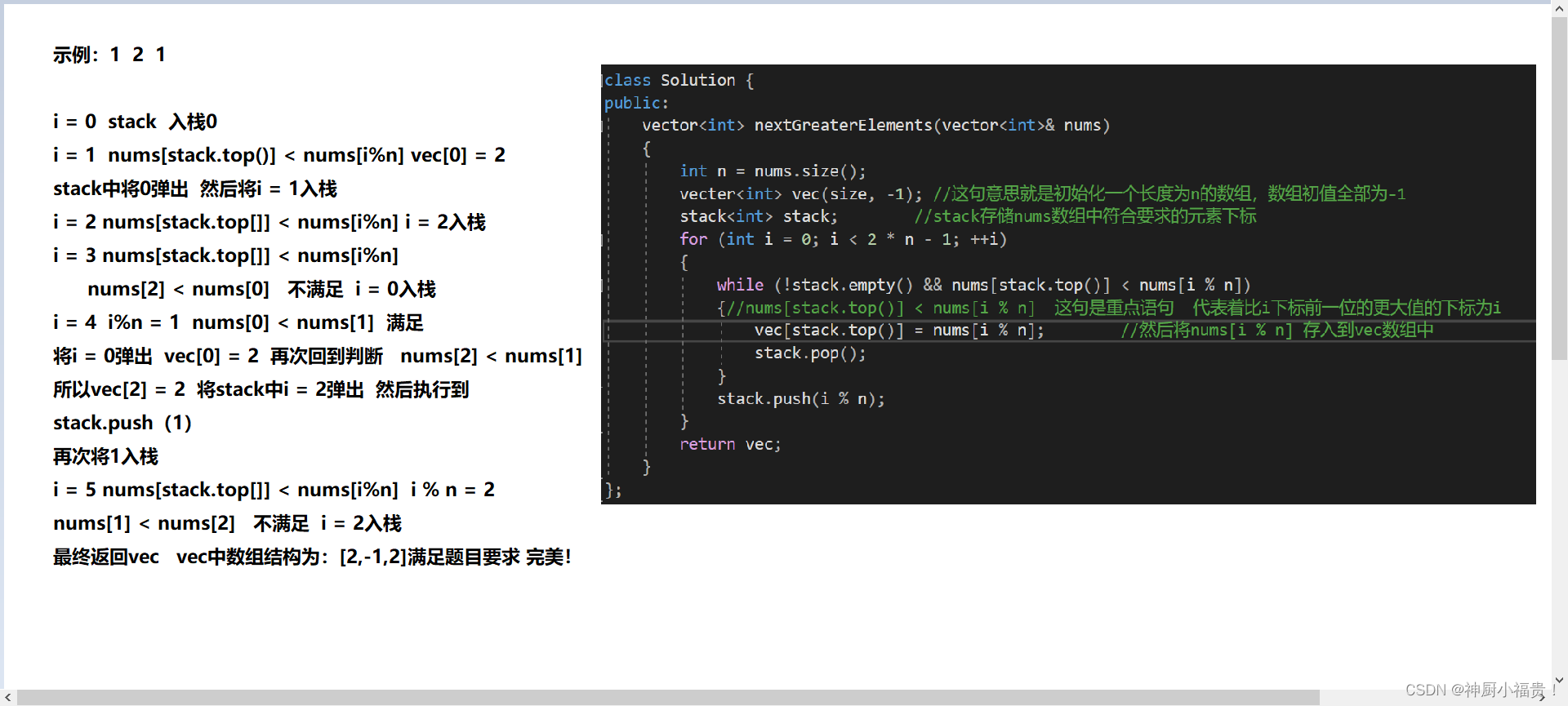Screen dimensions: 1568x706
Task: Click the comment about initializing array to -1
Action: coord(1169,193)
